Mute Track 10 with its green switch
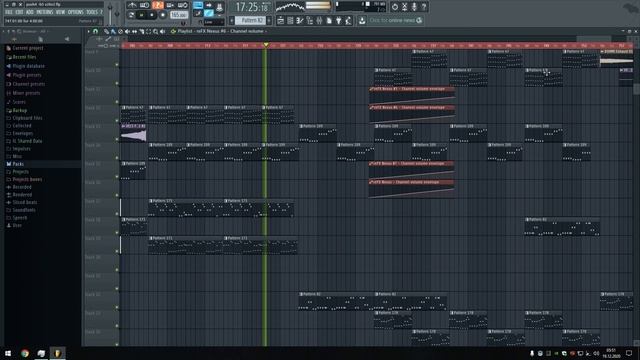Image resolution: width=640 pixels, height=360 pixels. (x=117, y=83)
